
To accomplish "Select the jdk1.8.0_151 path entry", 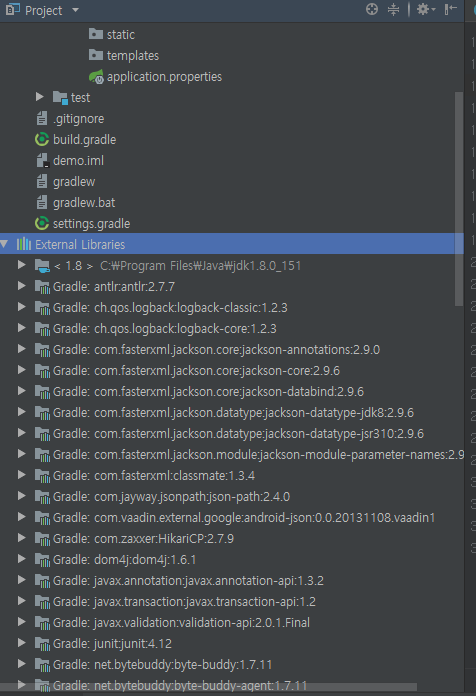I will pyautogui.click(x=200, y=266).
